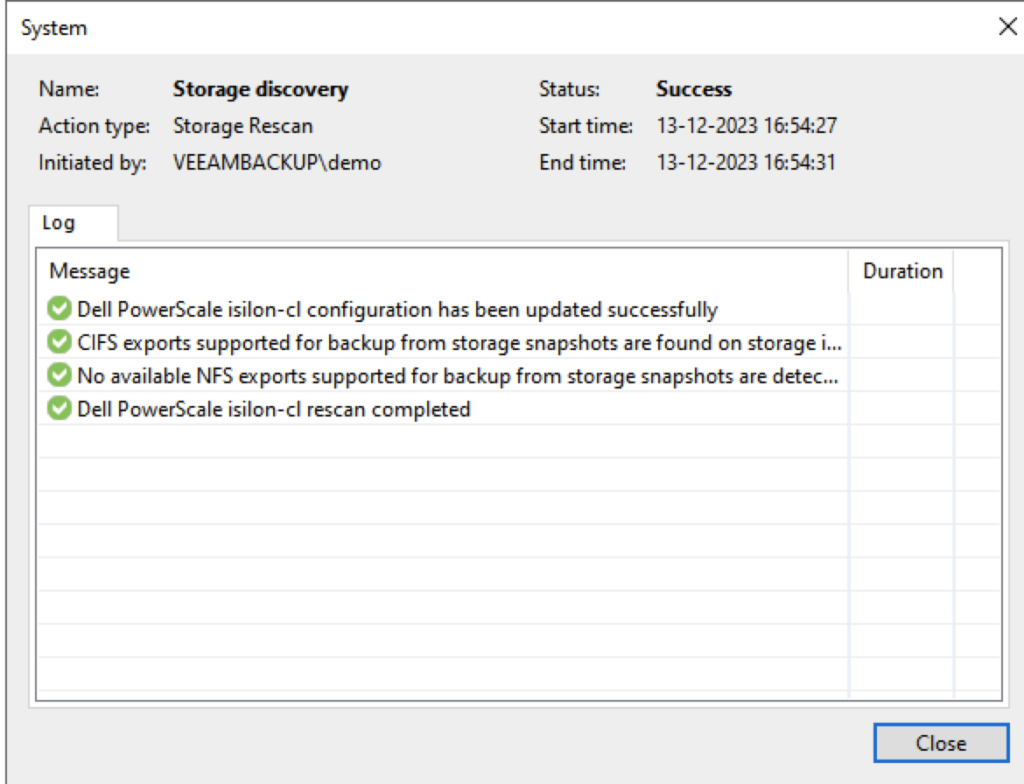Click the success icon beside rescan completed message
The height and width of the screenshot is (784, 1024).
pyautogui.click(x=60, y=409)
